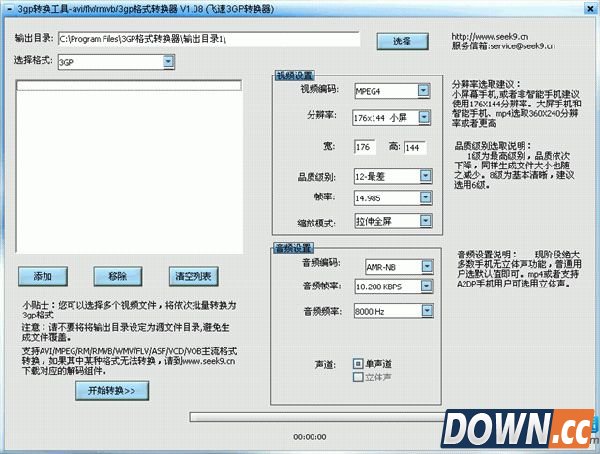Screen dimensions: 600x454
Task: Click the conversion progress bar
Action: [x=318, y=417]
